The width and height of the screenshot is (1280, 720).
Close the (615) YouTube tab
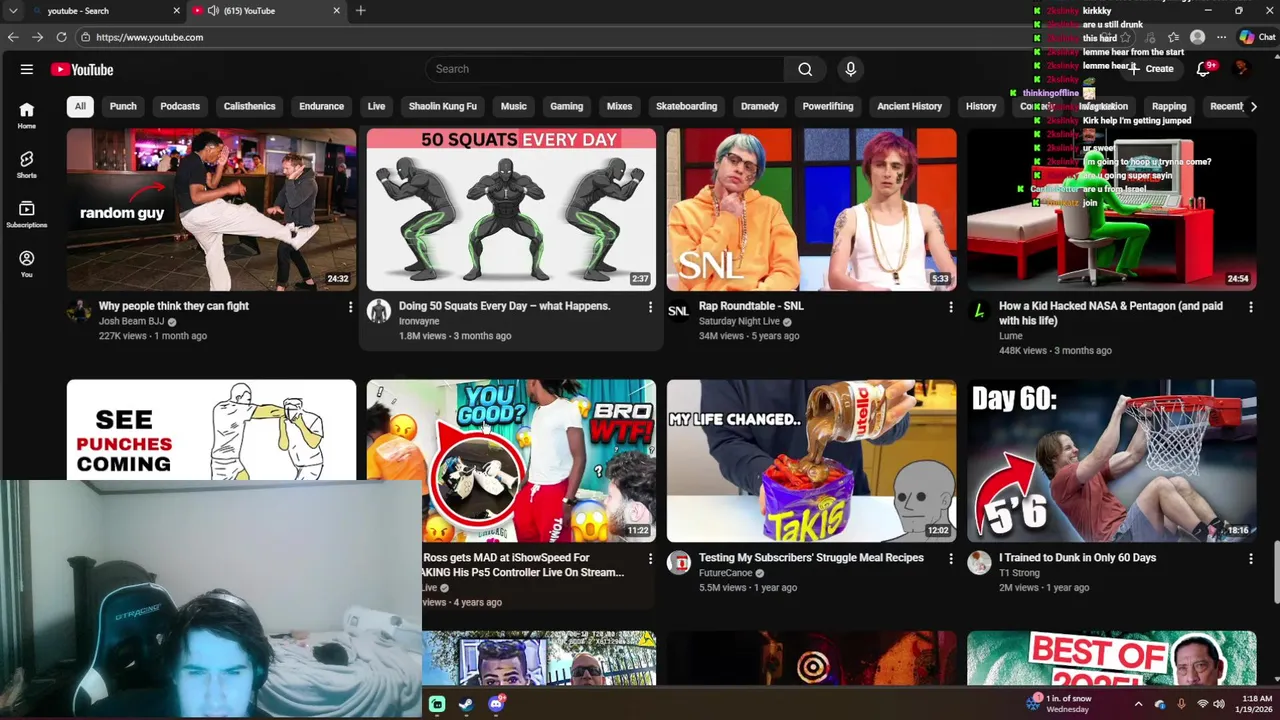(336, 11)
